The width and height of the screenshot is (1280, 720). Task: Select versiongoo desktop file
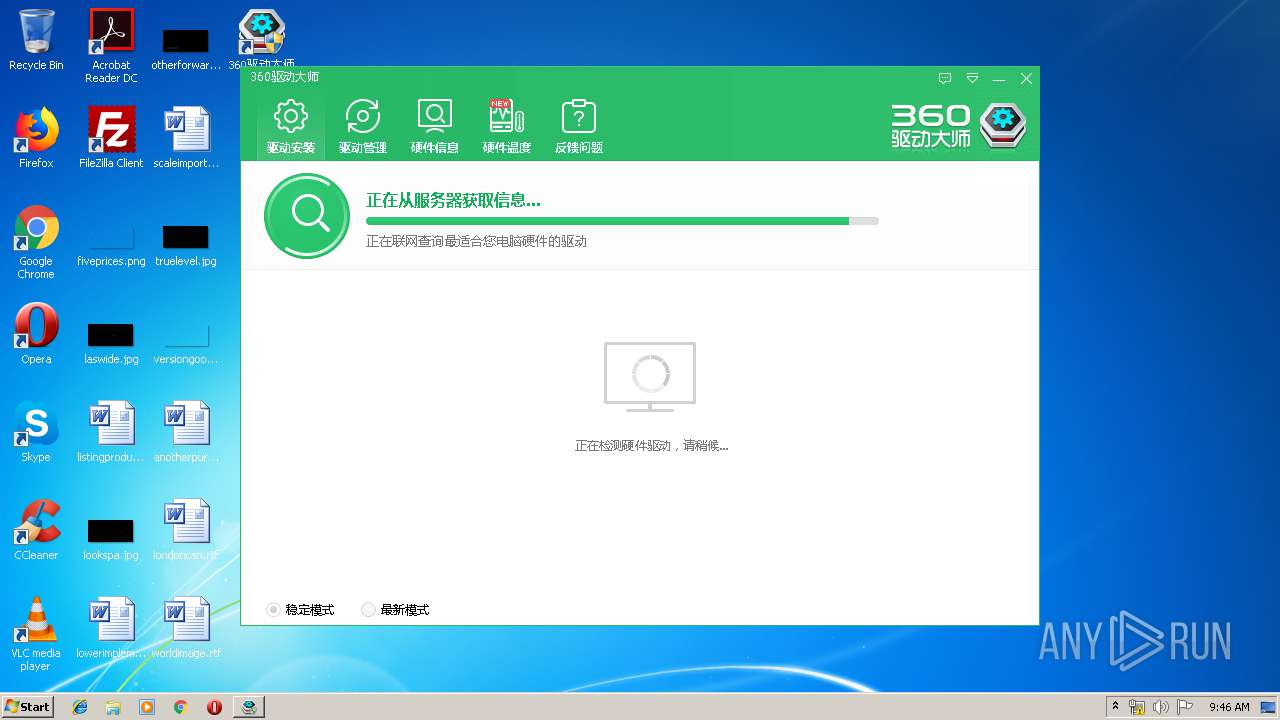click(x=186, y=343)
